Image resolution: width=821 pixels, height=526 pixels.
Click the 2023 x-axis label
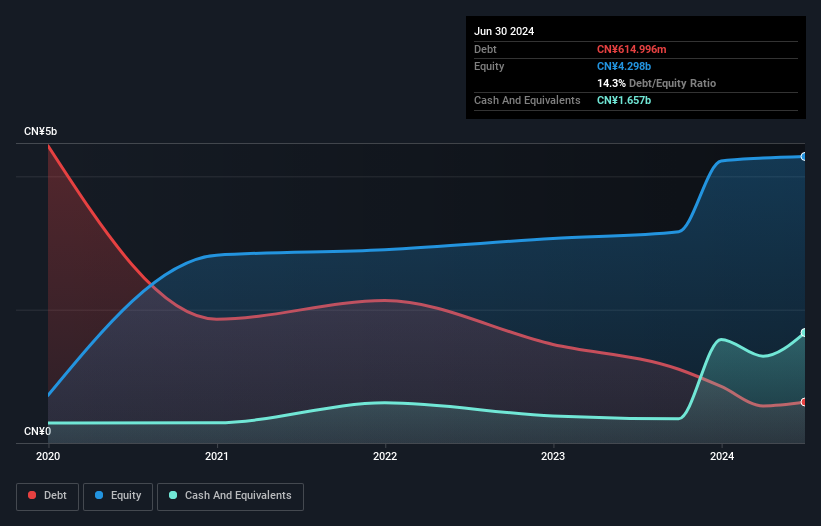[553, 456]
